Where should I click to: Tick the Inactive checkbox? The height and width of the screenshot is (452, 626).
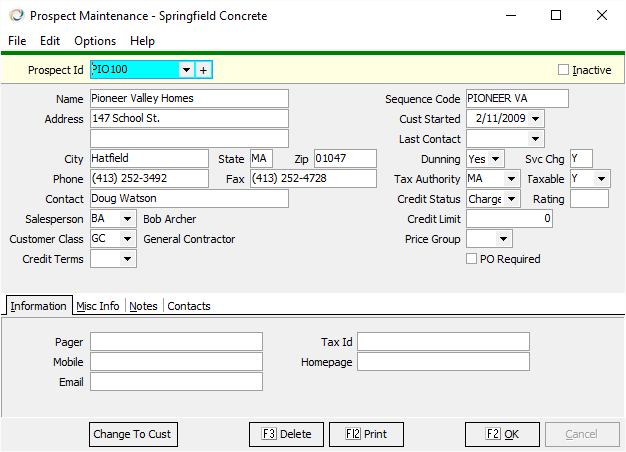[x=563, y=70]
